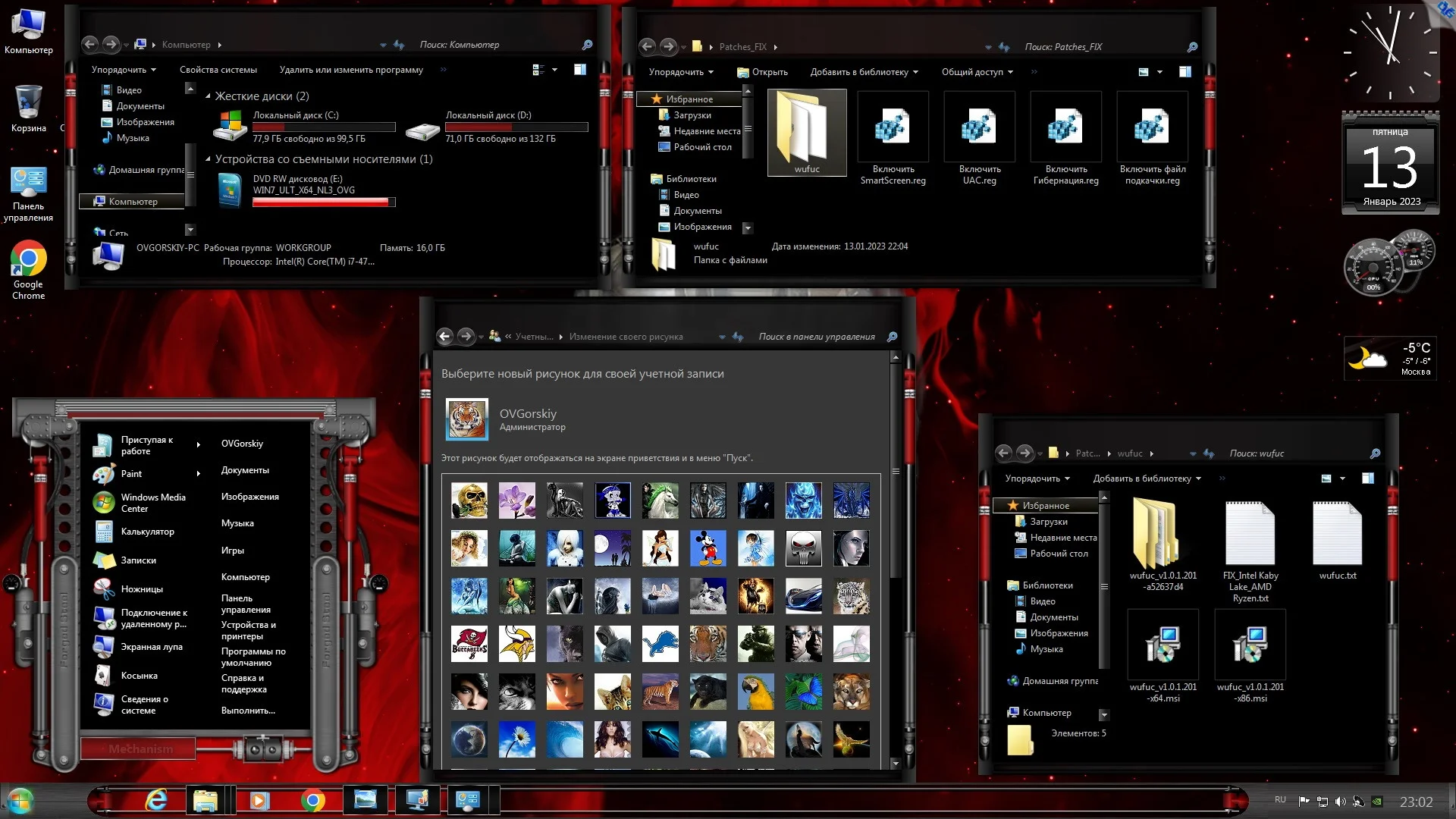Open Панель управления from Start menu
This screenshot has height=819, width=1456.
[x=246, y=604]
